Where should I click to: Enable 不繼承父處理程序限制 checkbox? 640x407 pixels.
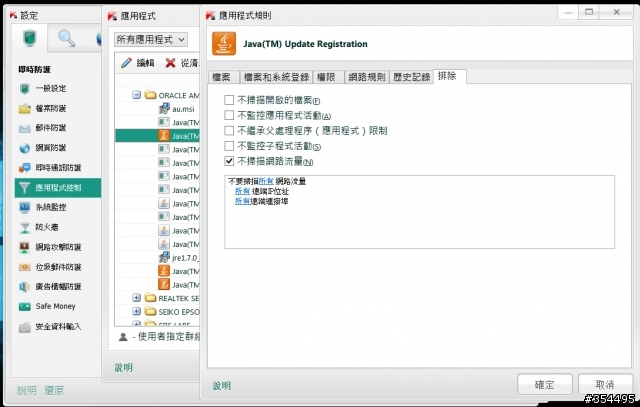point(229,131)
